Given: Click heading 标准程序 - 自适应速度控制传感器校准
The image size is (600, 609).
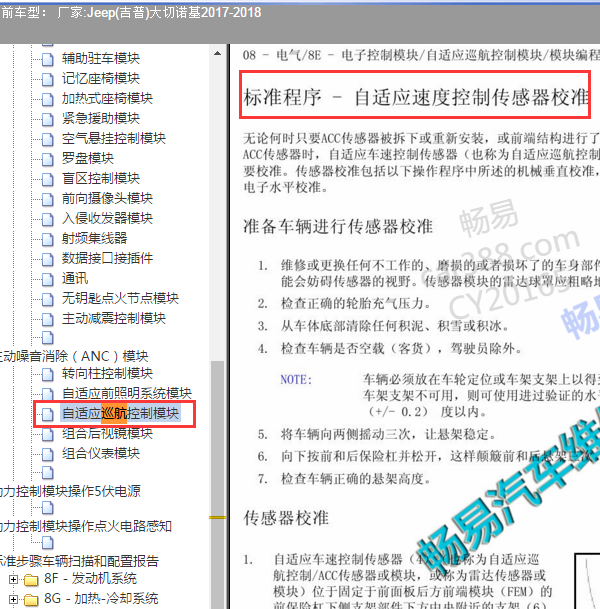Looking at the screenshot, I should click(416, 97).
